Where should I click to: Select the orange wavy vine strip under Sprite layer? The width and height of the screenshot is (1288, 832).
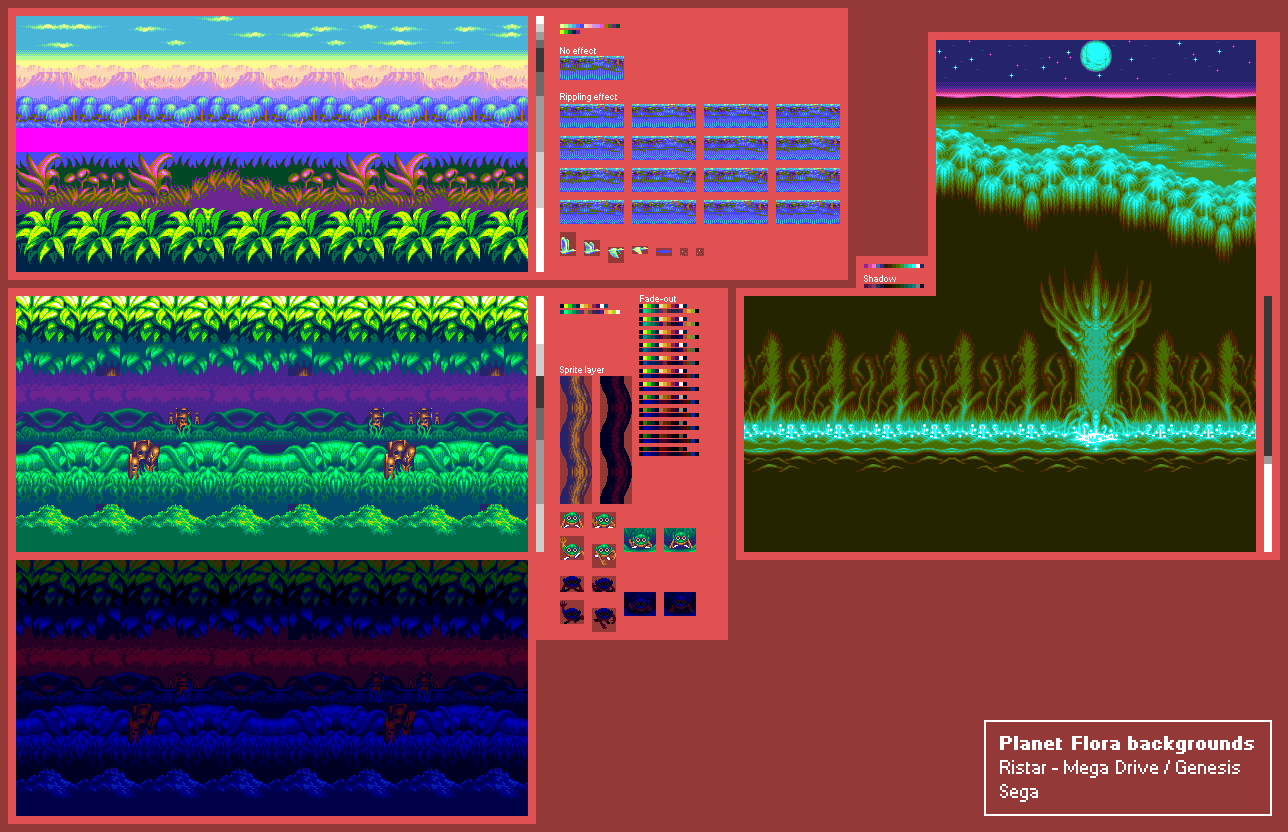pos(576,440)
